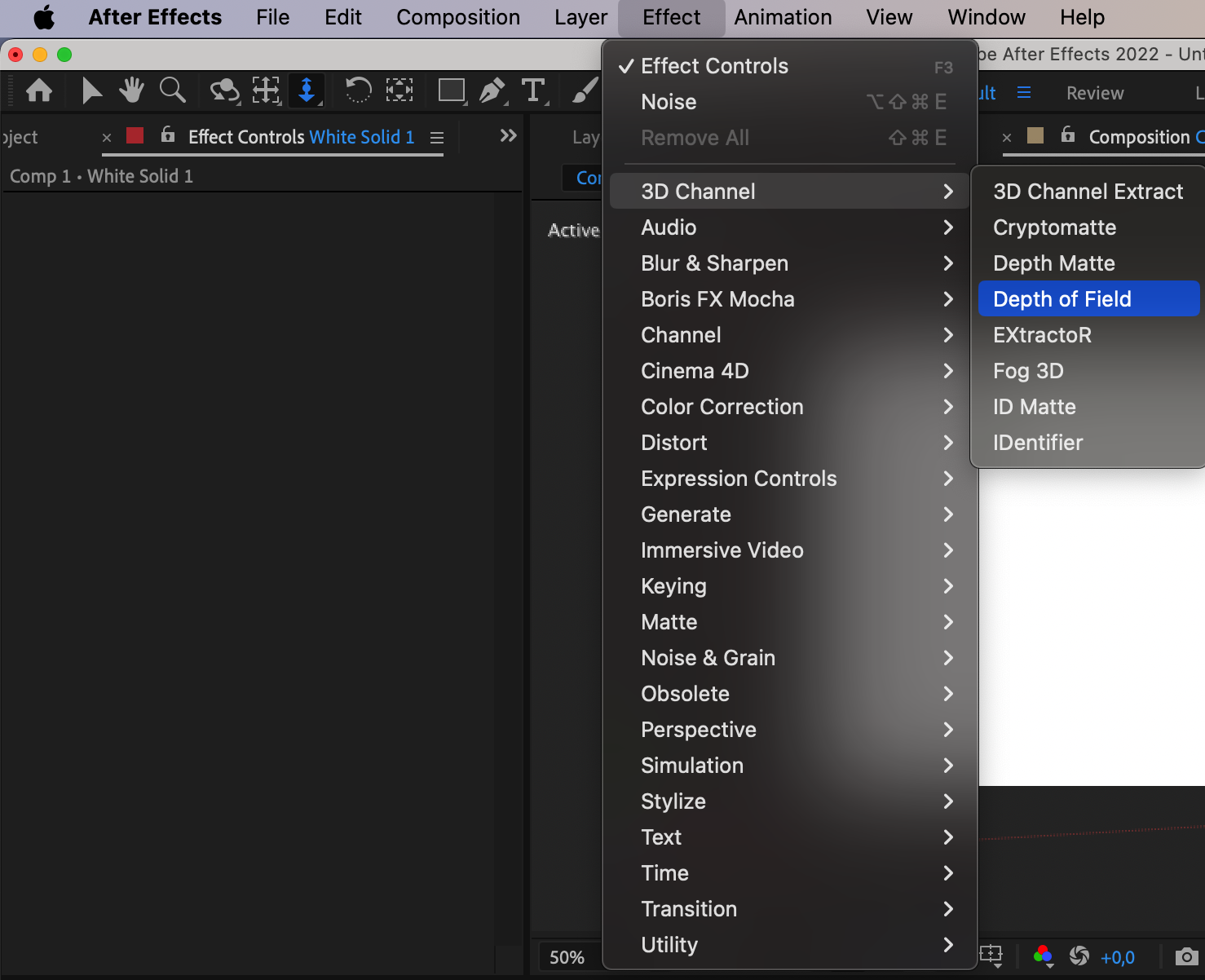
Task: Select the Pan Behind anchor point tool
Action: coord(399,90)
